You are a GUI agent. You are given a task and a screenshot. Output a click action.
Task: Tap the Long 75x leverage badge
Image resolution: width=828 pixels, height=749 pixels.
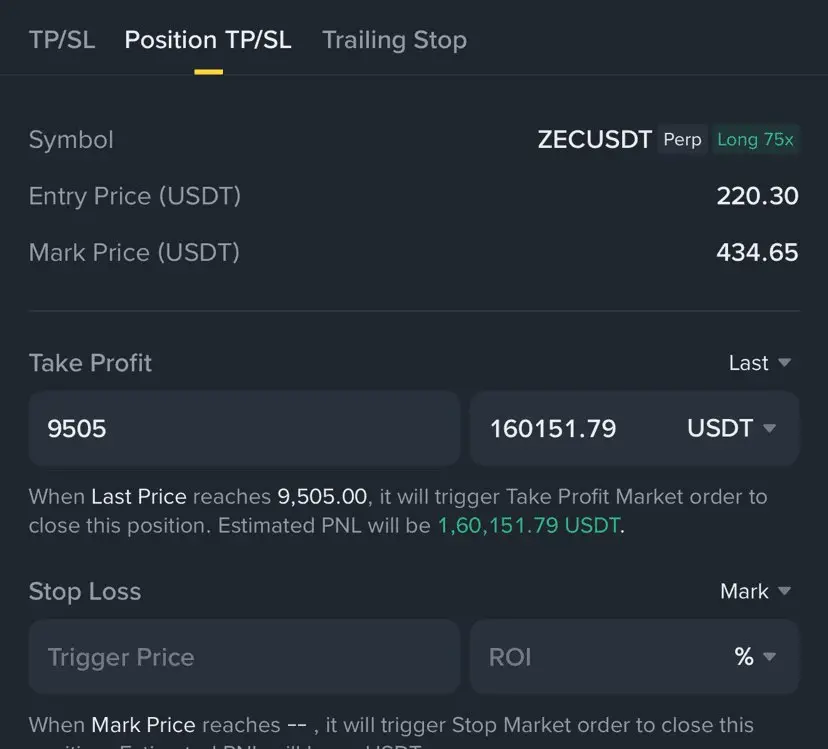click(x=755, y=139)
